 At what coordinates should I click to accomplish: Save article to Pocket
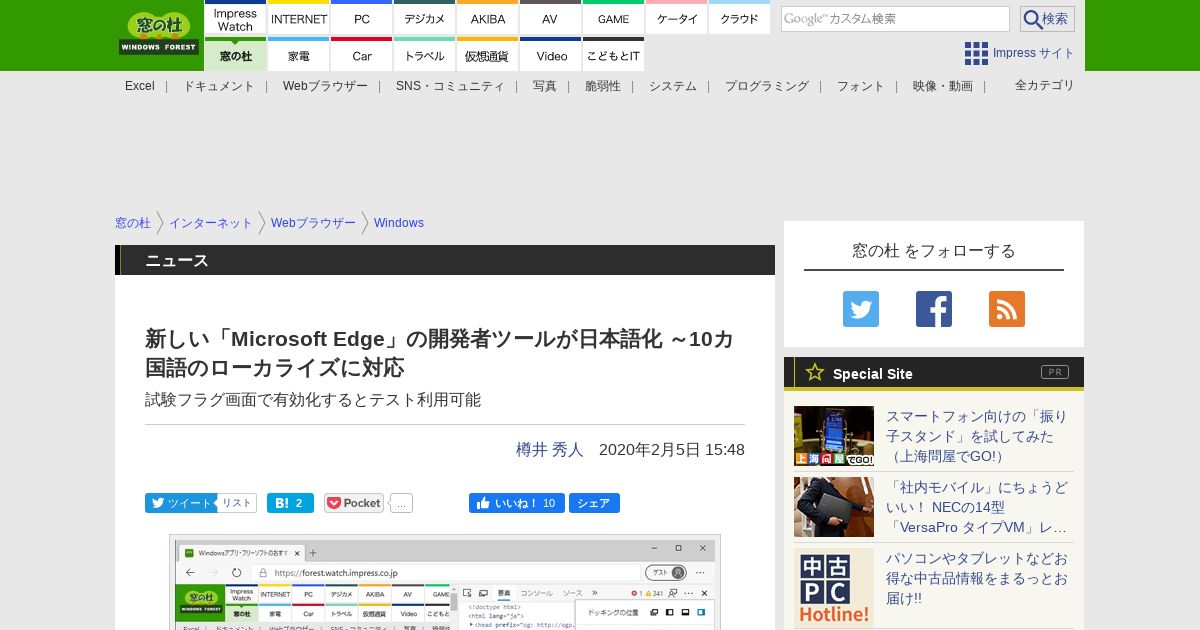pos(354,503)
